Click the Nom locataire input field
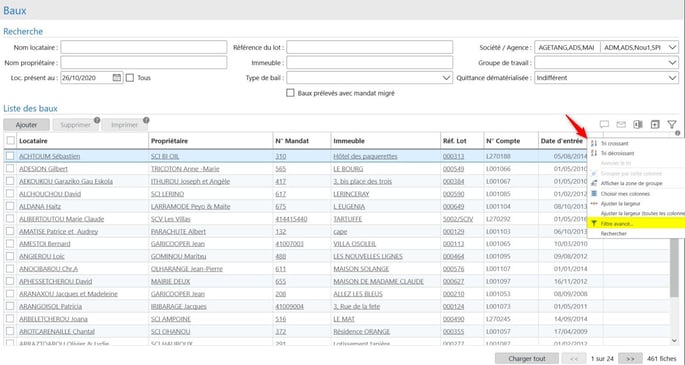The height and width of the screenshot is (365, 685). click(144, 47)
